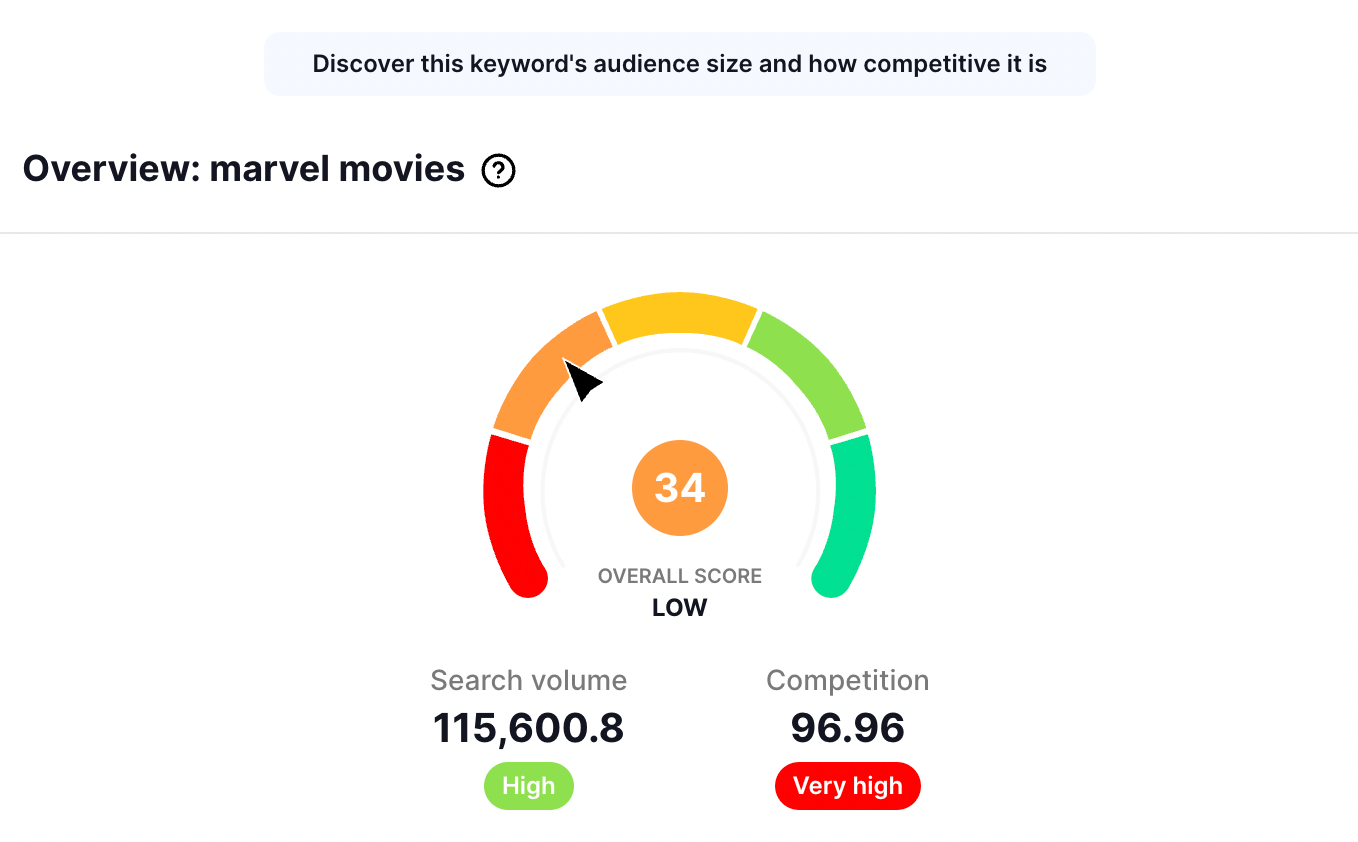Select the red gauge segment

[508, 515]
